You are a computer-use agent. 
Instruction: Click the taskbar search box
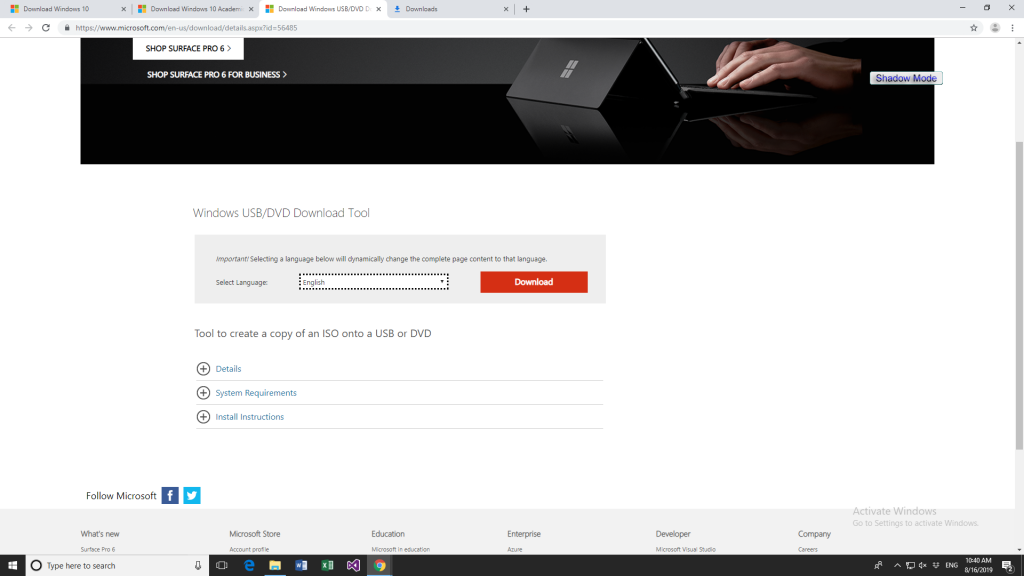click(x=118, y=566)
